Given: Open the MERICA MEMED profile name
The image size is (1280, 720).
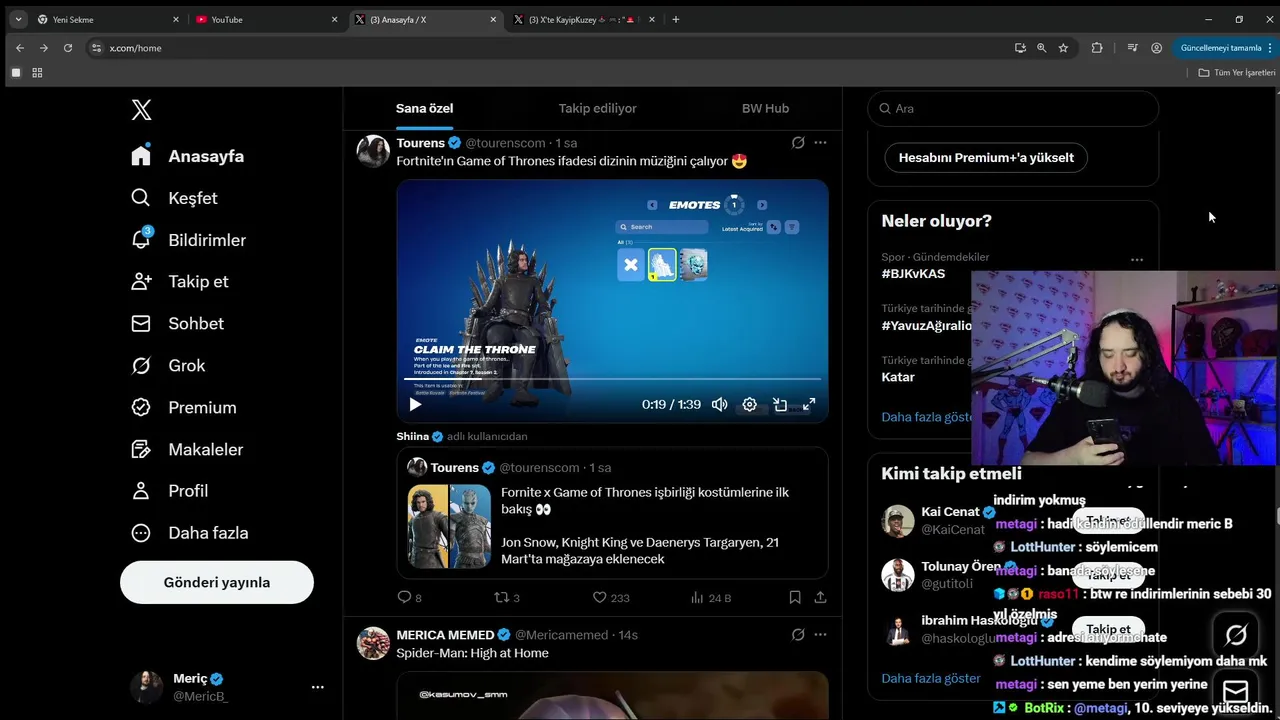Looking at the screenshot, I should (445, 635).
